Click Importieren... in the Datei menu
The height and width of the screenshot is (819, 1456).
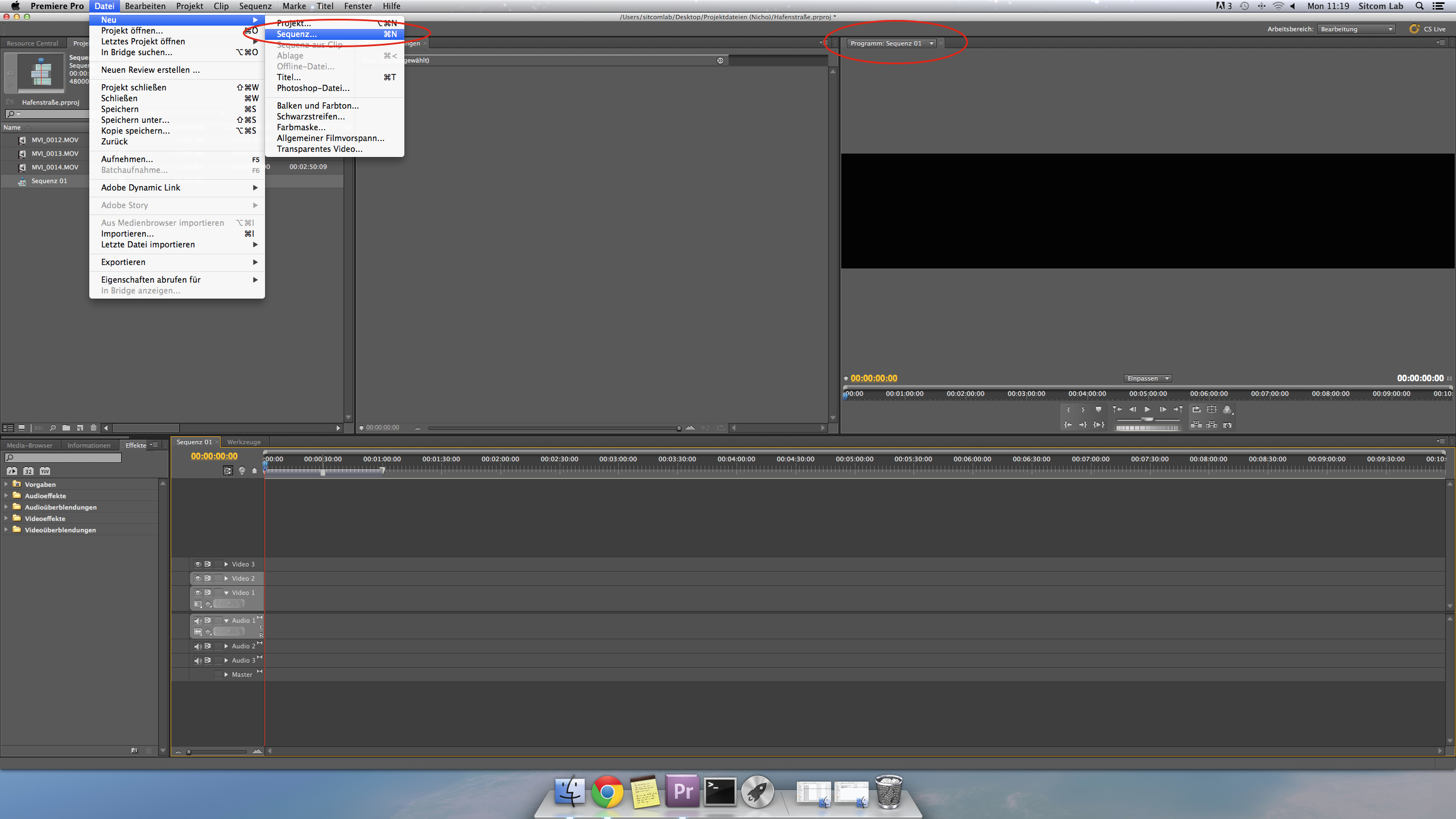[127, 234]
